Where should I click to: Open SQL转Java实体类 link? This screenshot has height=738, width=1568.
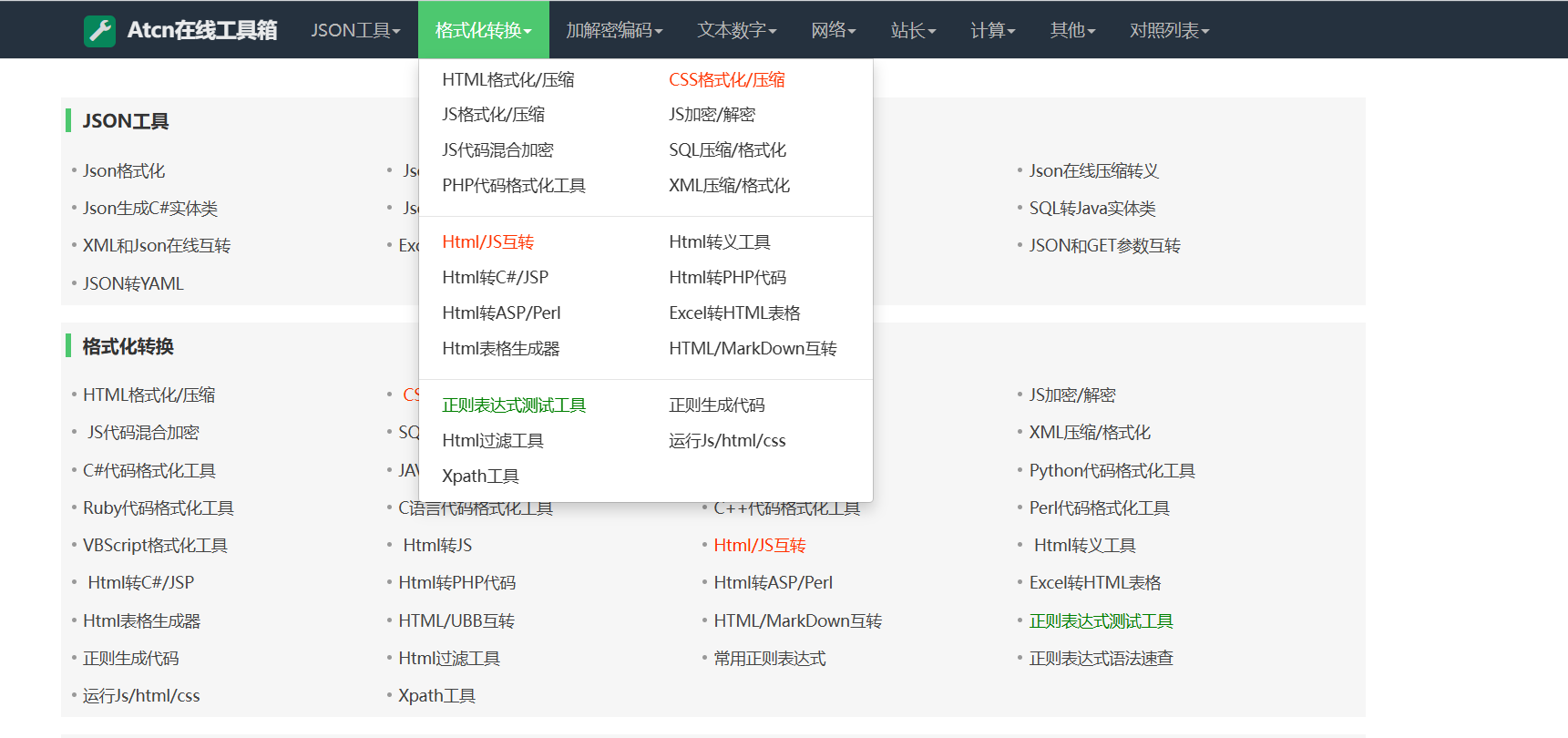(1092, 208)
